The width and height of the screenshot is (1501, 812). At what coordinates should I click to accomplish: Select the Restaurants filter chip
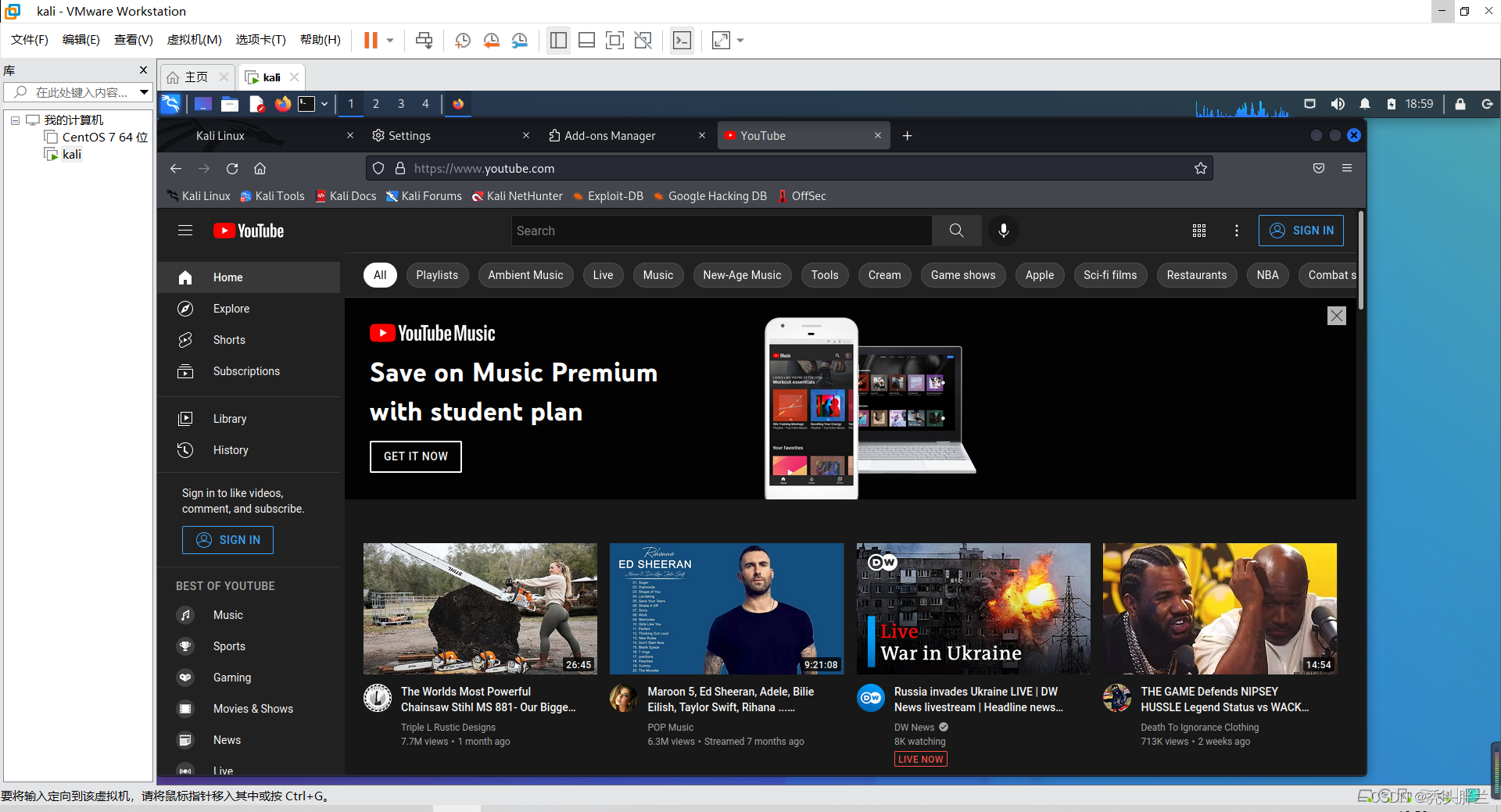1197,275
